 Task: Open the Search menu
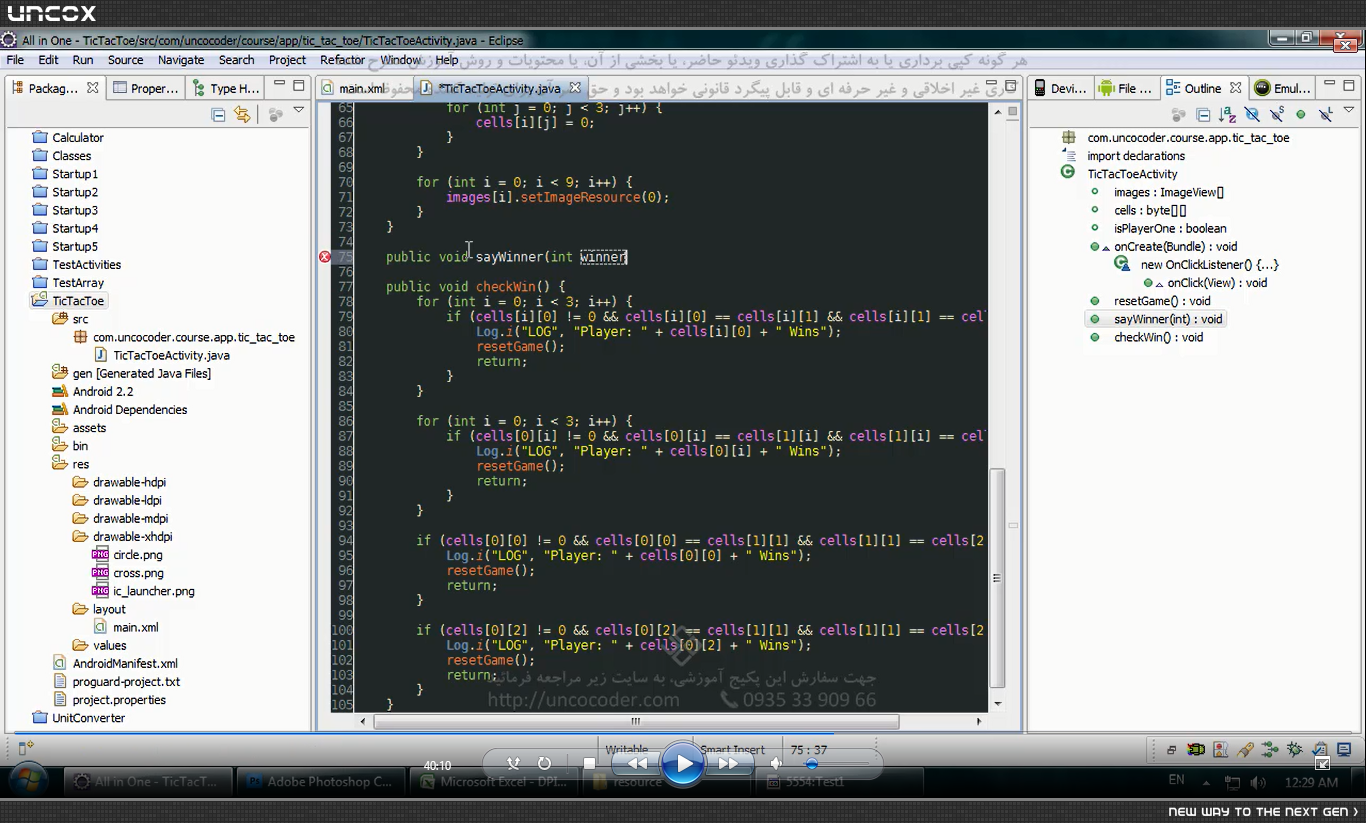[237, 60]
